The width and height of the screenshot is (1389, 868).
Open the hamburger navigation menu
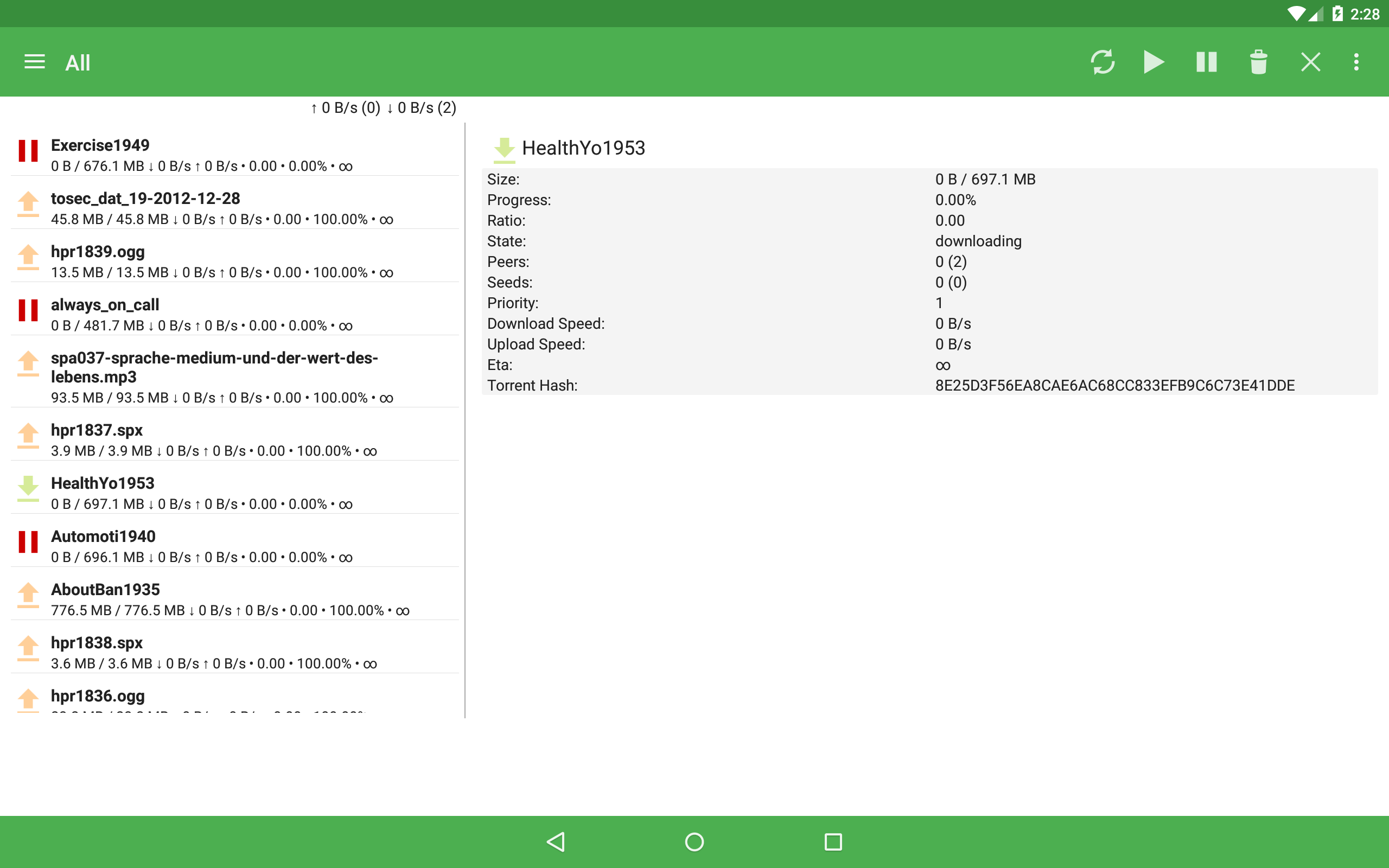[34, 62]
